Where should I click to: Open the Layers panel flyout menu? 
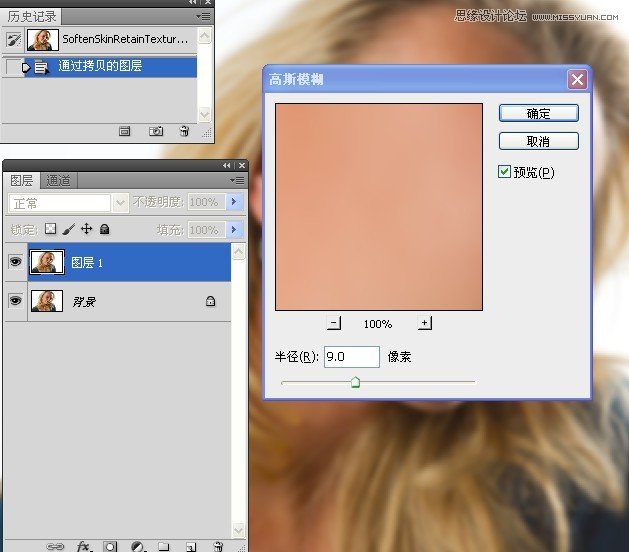pyautogui.click(x=237, y=181)
